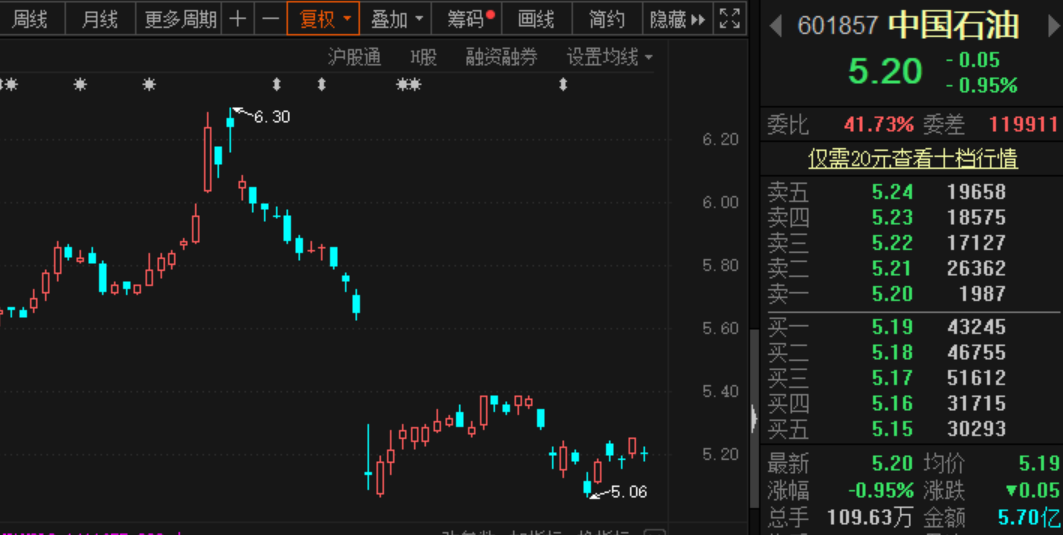The height and width of the screenshot is (535, 1063).
Task: Toggle the 融资融券 indicator
Action: click(x=501, y=58)
